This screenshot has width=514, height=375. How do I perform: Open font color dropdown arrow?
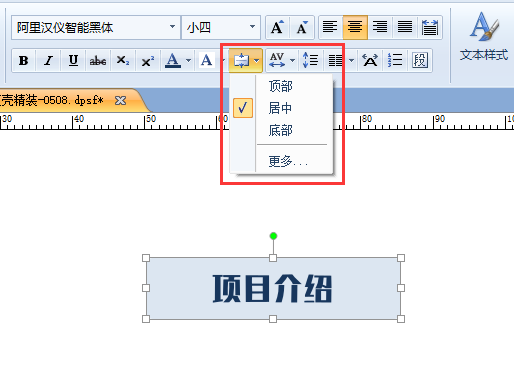pyautogui.click(x=188, y=61)
